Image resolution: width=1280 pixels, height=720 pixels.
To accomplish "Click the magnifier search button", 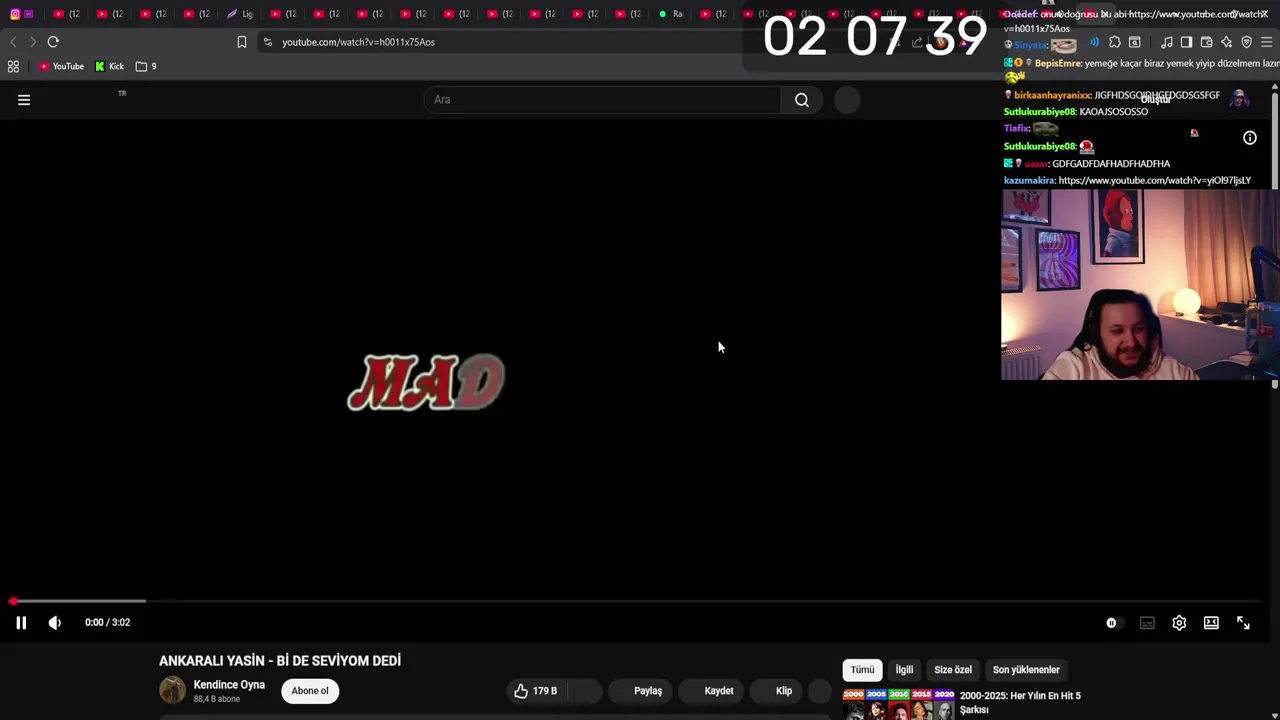I will (802, 100).
